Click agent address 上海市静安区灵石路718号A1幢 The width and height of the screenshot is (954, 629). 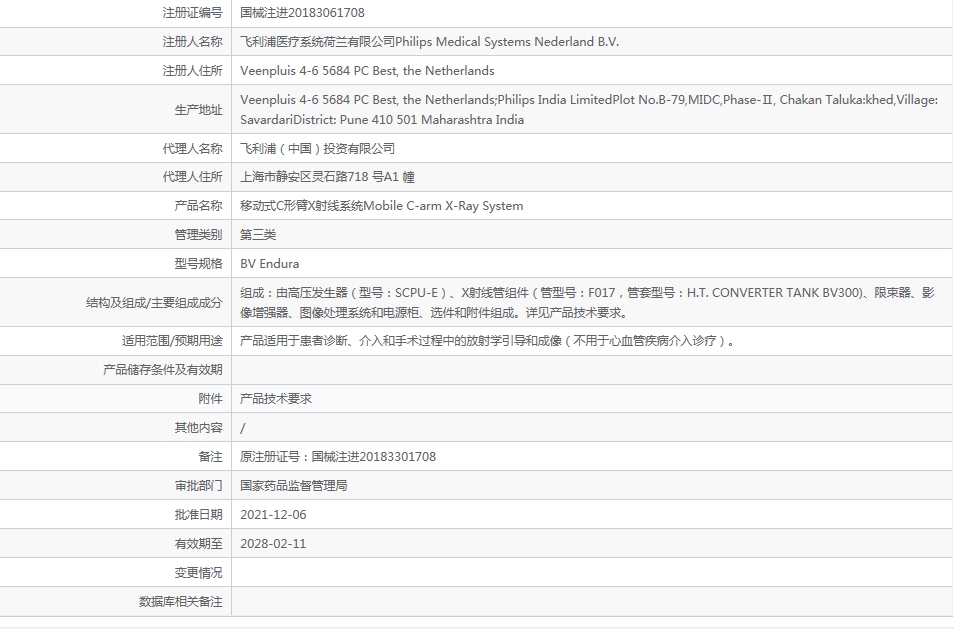coord(327,177)
